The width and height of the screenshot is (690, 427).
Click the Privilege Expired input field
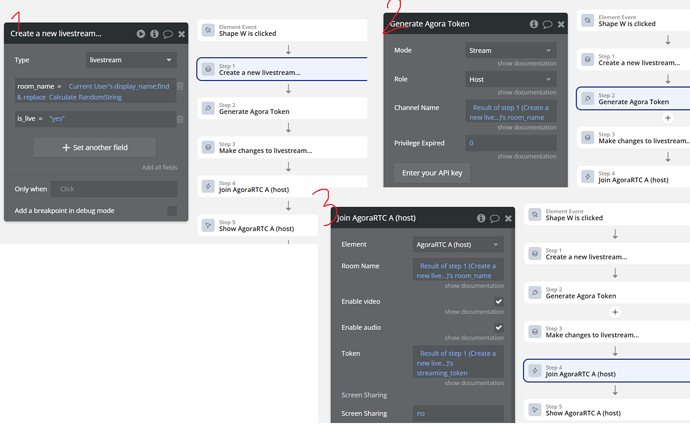510,143
